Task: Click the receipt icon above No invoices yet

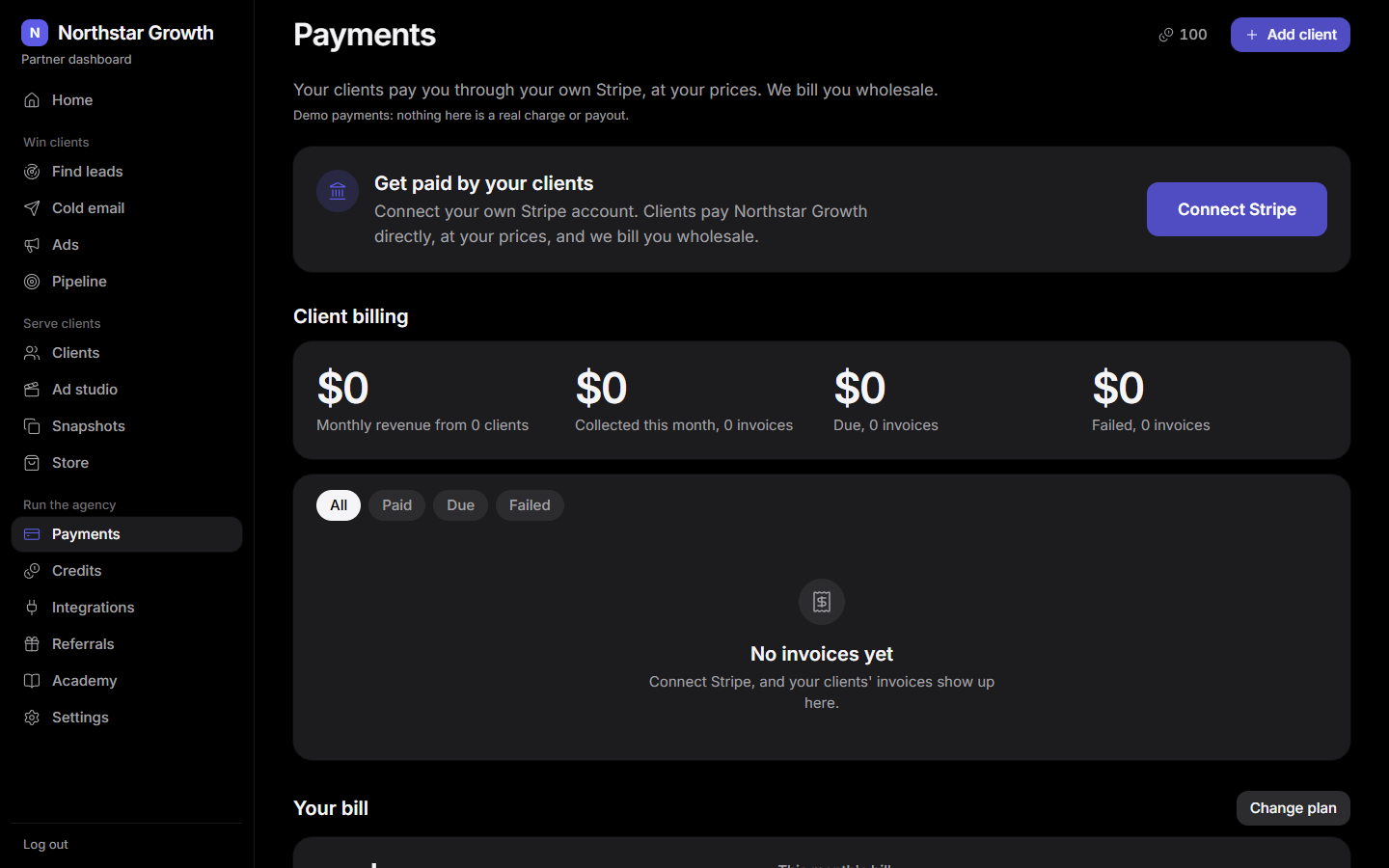Action: (822, 602)
